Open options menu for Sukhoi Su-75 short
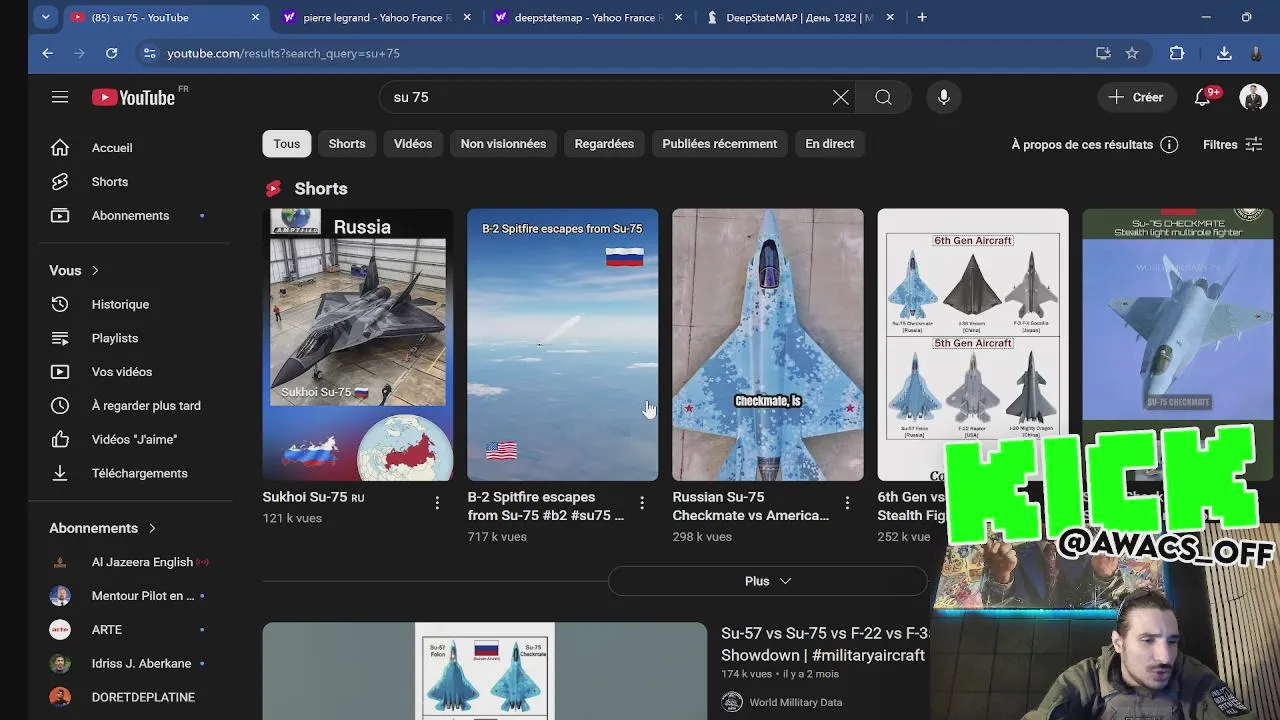 point(437,503)
